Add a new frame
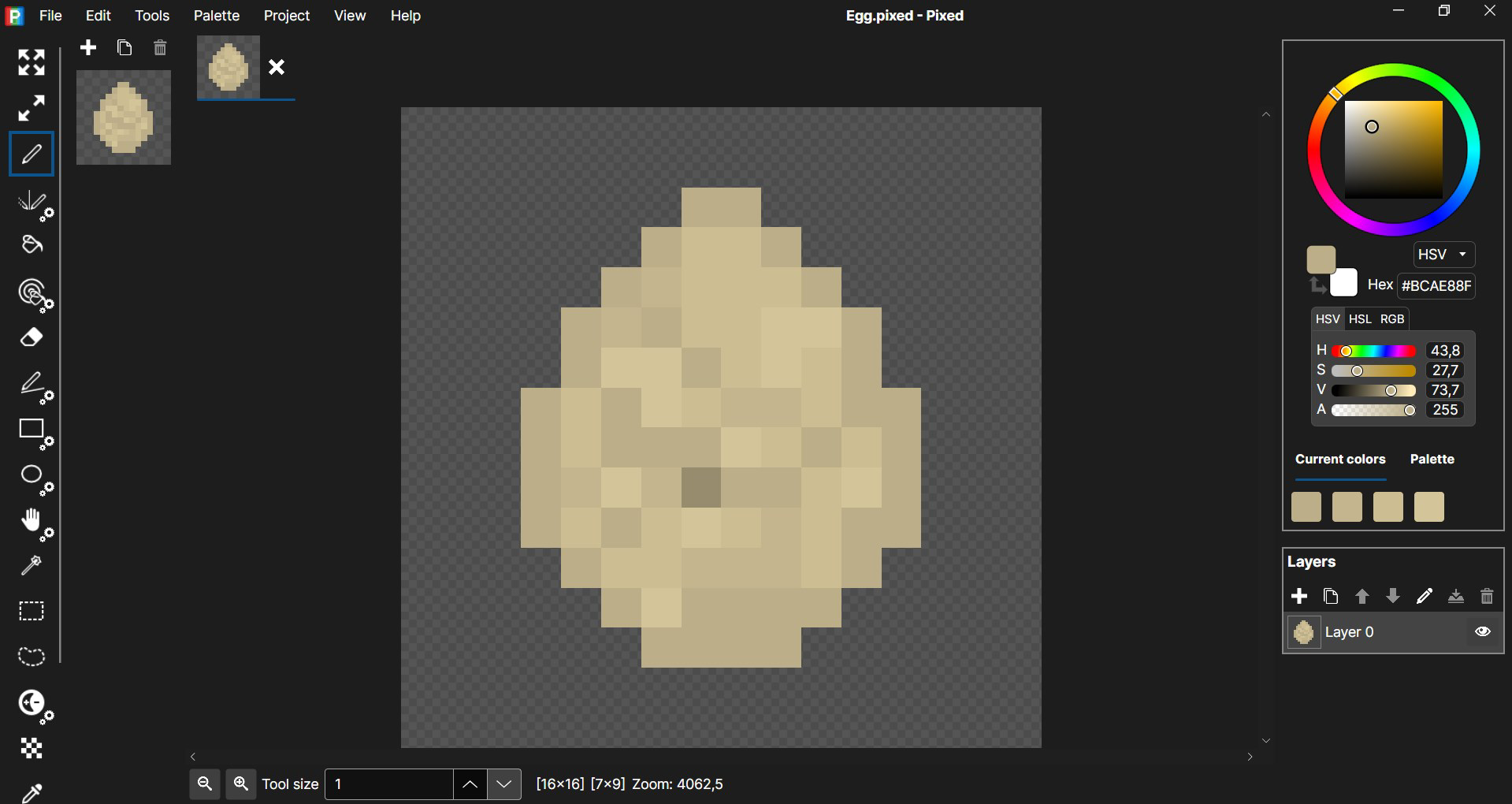This screenshot has height=804, width=1512. coord(88,48)
